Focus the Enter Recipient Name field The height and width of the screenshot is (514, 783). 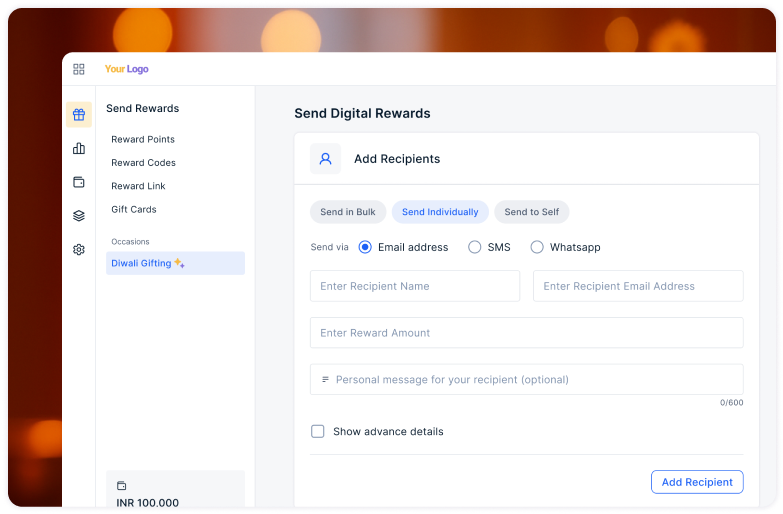tap(415, 286)
